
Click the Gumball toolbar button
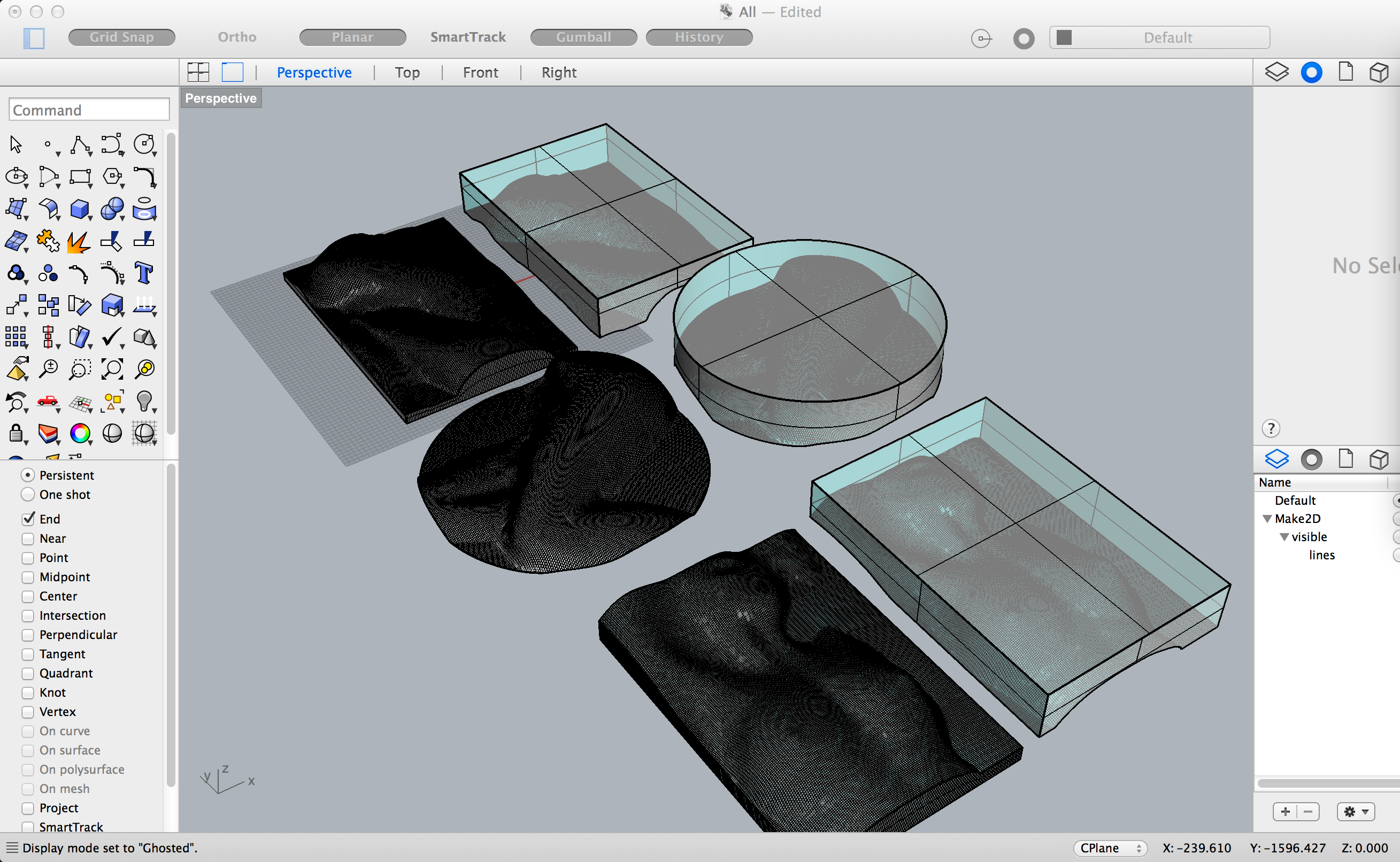583,36
